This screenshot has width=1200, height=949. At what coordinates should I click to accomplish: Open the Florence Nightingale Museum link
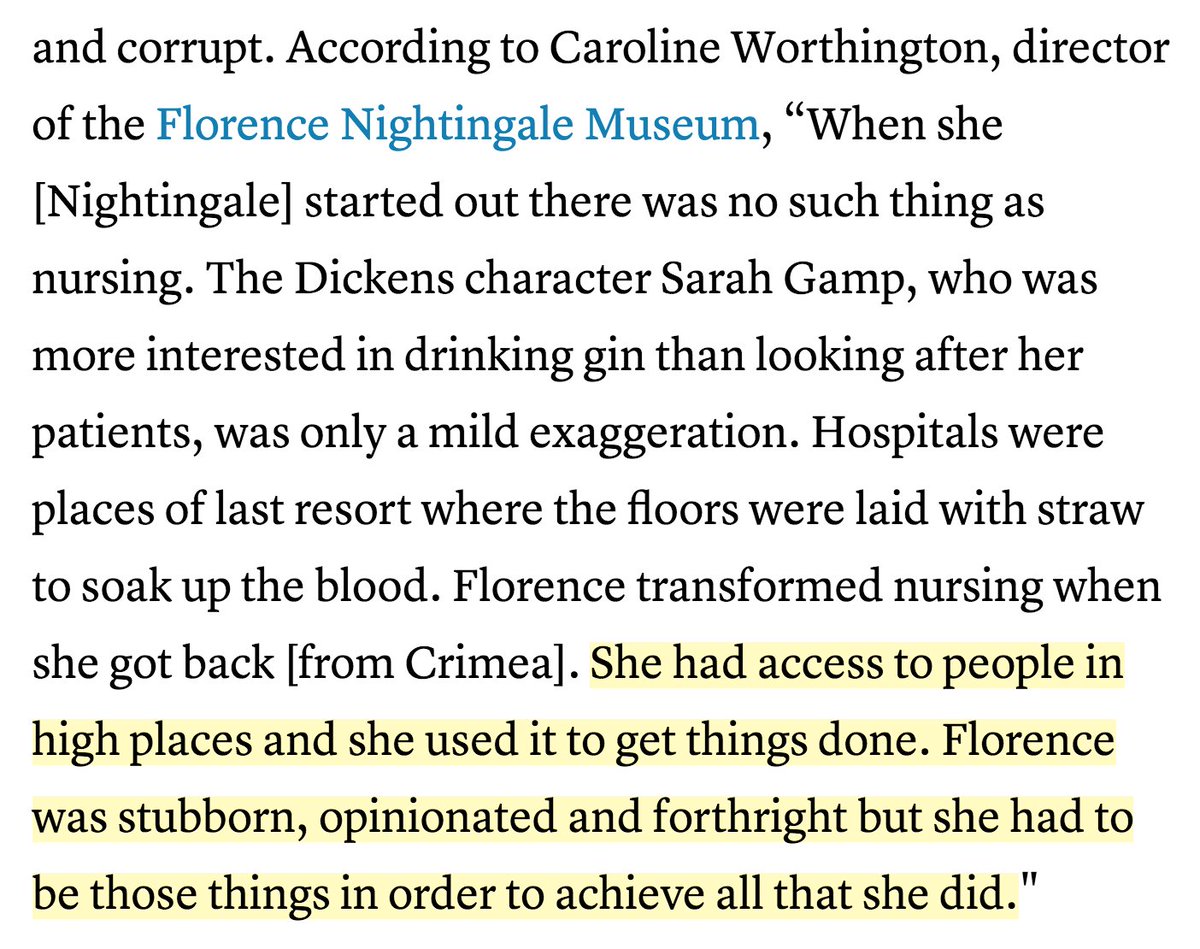457,126
